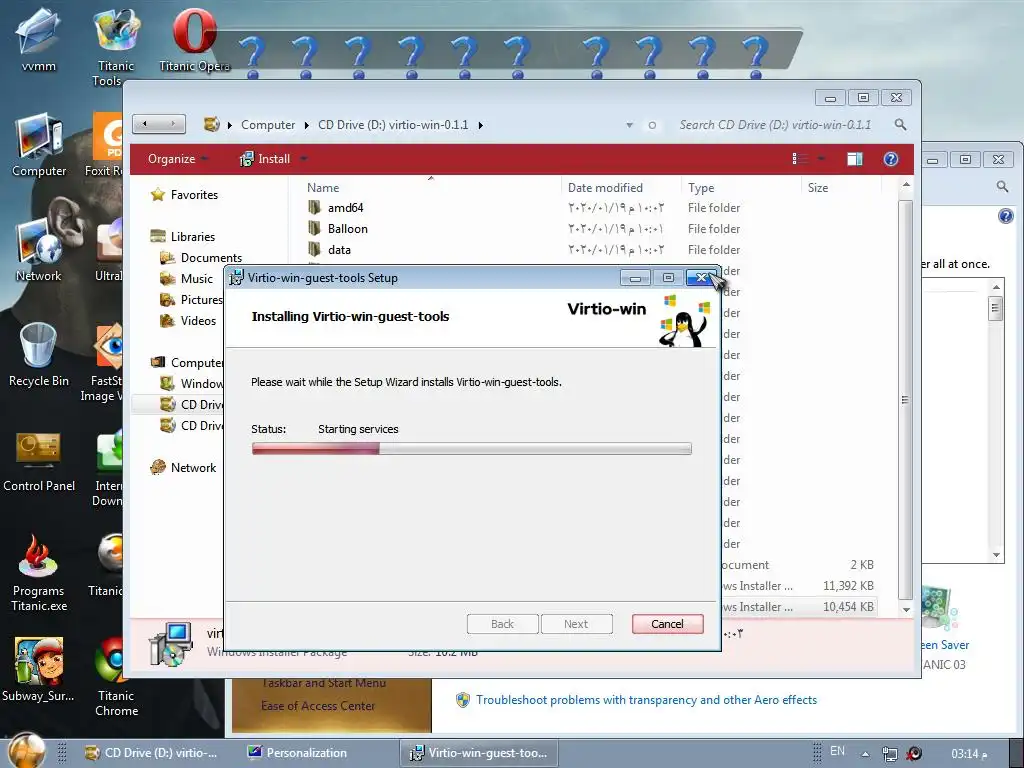Sort by Date modified column header
The height and width of the screenshot is (768, 1024).
(x=620, y=187)
